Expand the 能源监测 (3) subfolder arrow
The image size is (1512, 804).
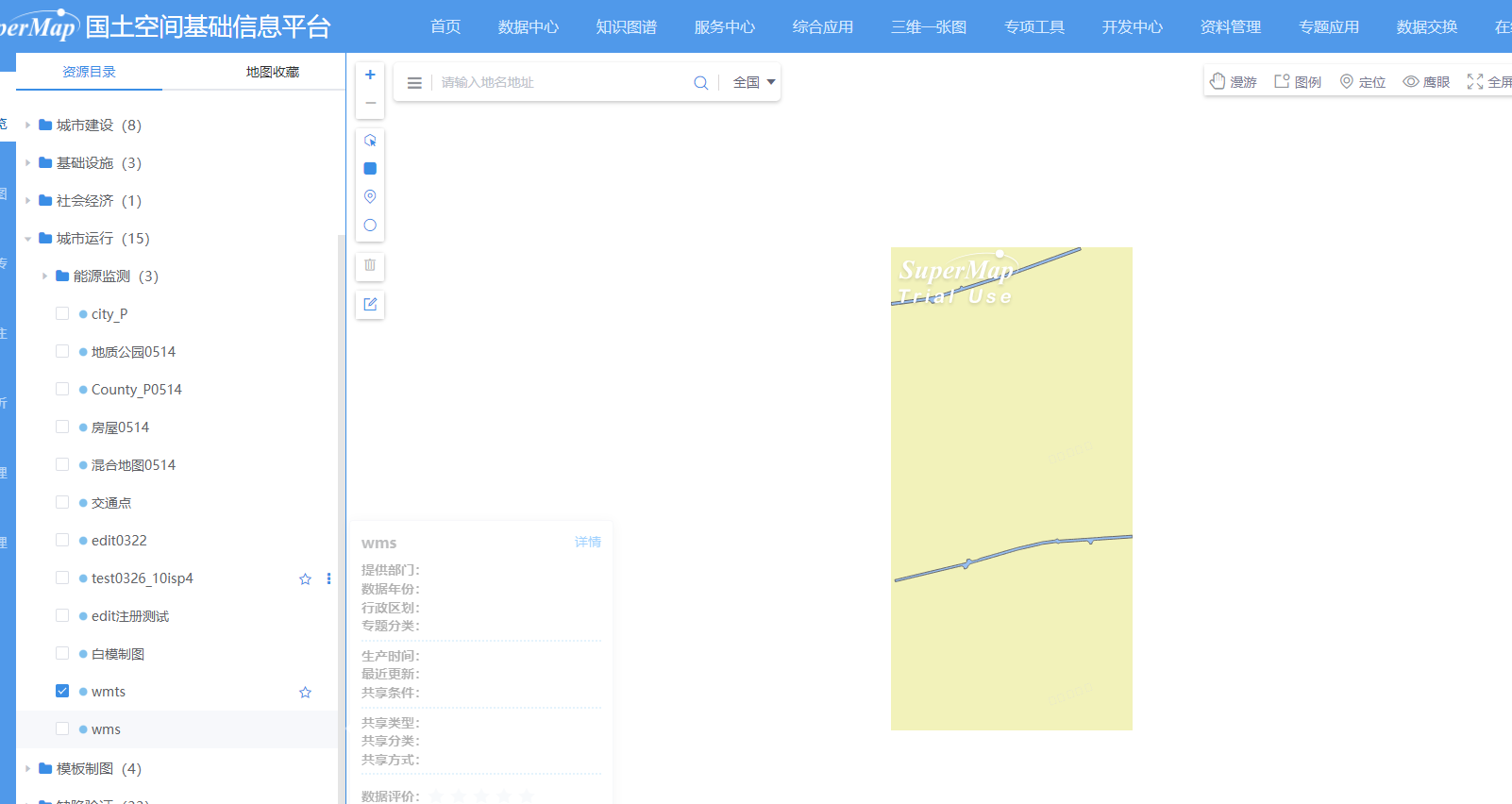[x=45, y=276]
